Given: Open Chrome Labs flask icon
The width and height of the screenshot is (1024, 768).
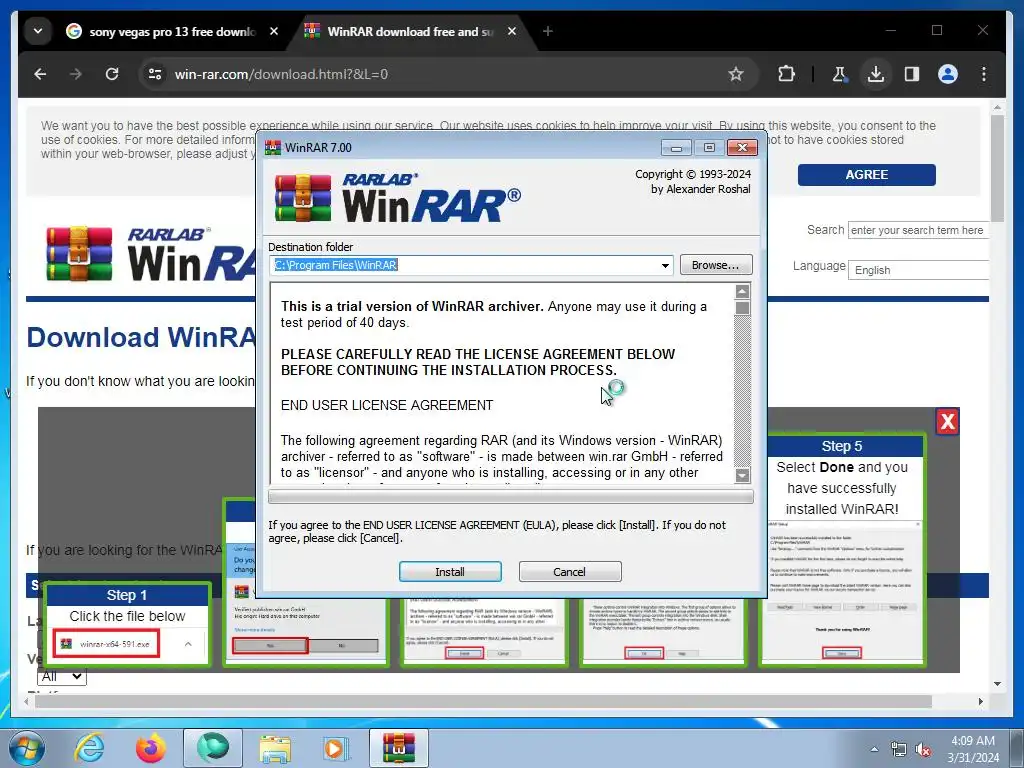Looking at the screenshot, I should tap(840, 74).
